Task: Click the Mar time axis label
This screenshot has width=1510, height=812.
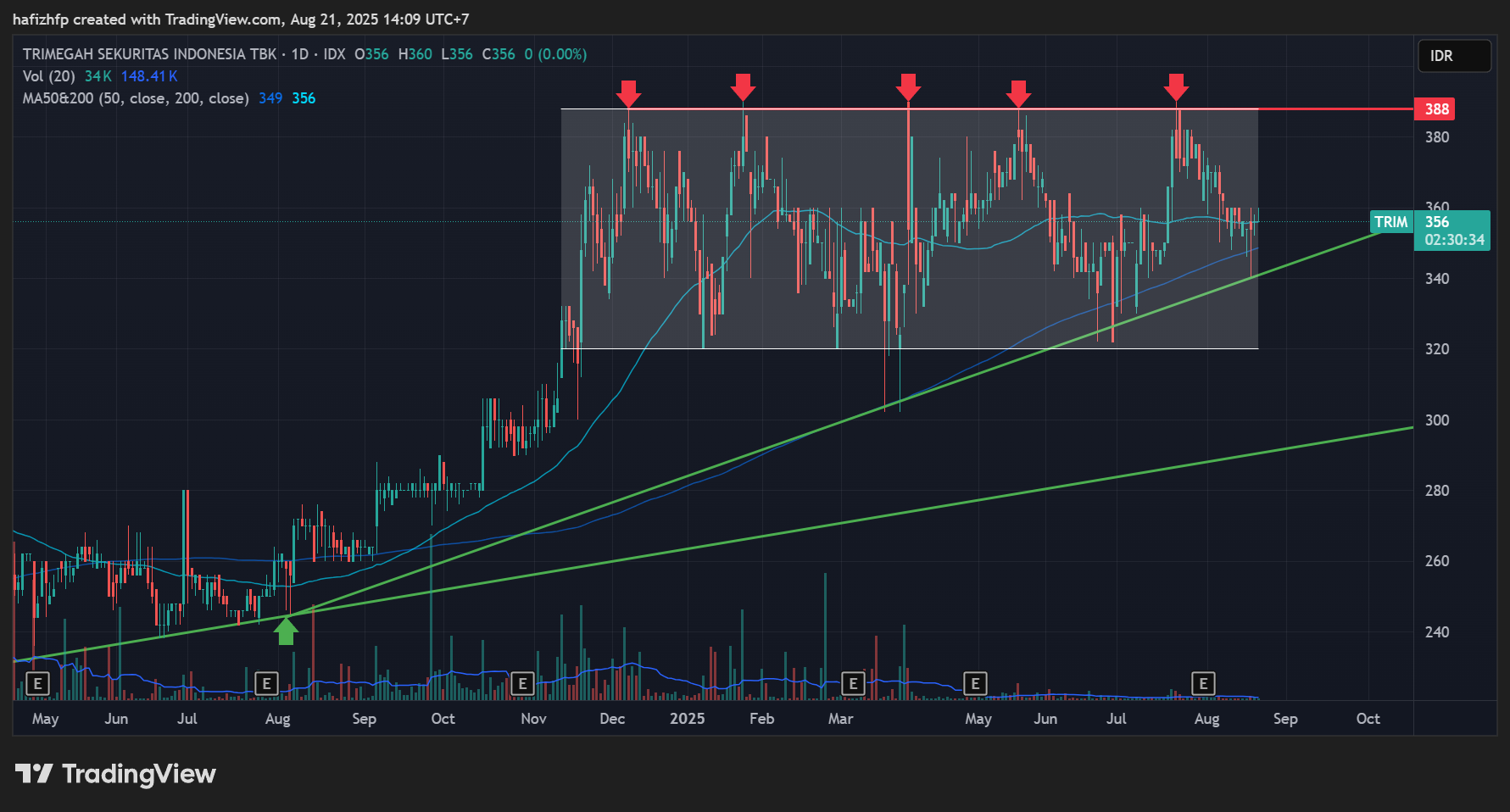Action: click(x=840, y=719)
